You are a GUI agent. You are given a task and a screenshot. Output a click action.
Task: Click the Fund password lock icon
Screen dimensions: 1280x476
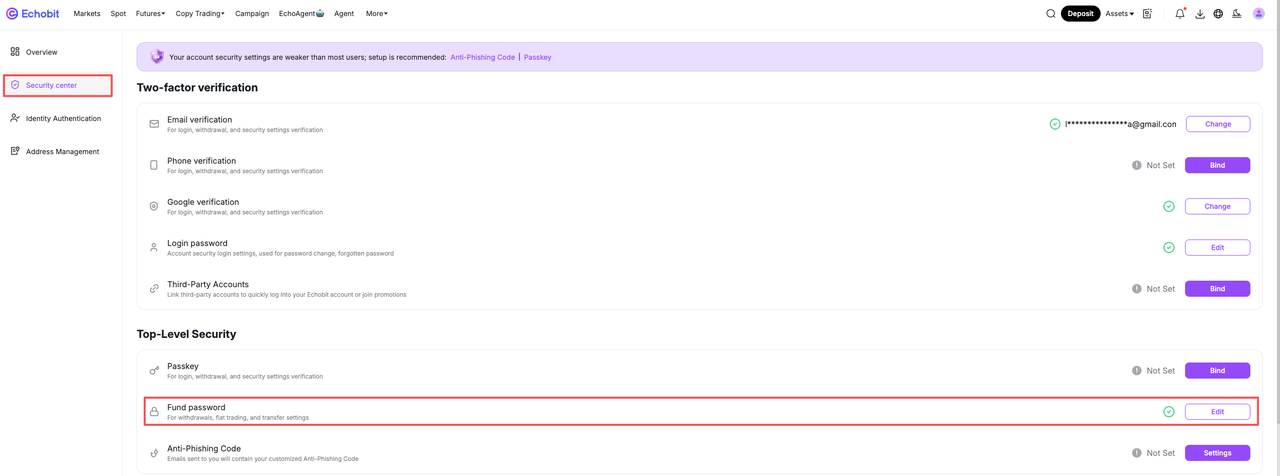(154, 412)
